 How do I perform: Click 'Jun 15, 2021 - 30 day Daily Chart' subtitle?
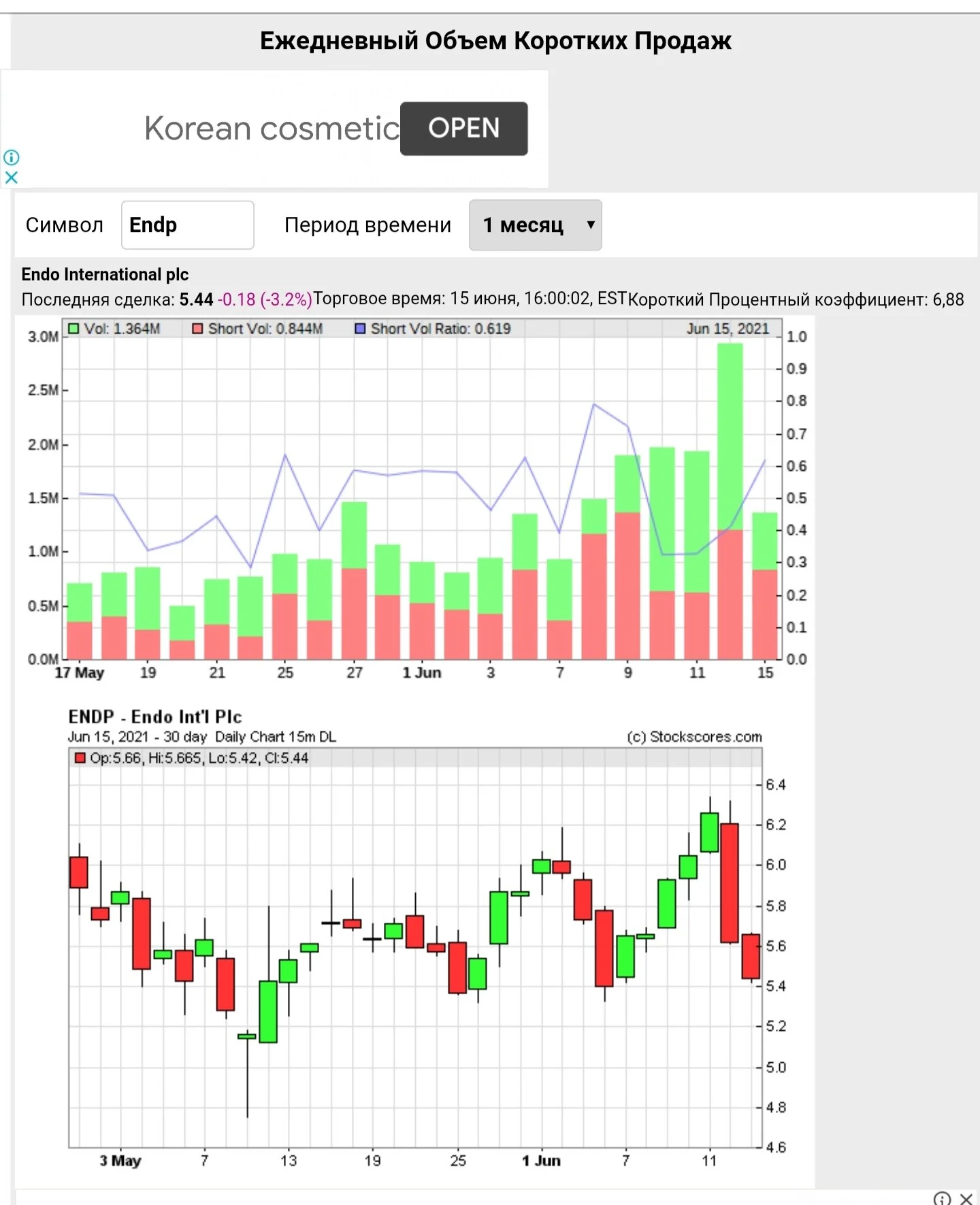point(202,737)
